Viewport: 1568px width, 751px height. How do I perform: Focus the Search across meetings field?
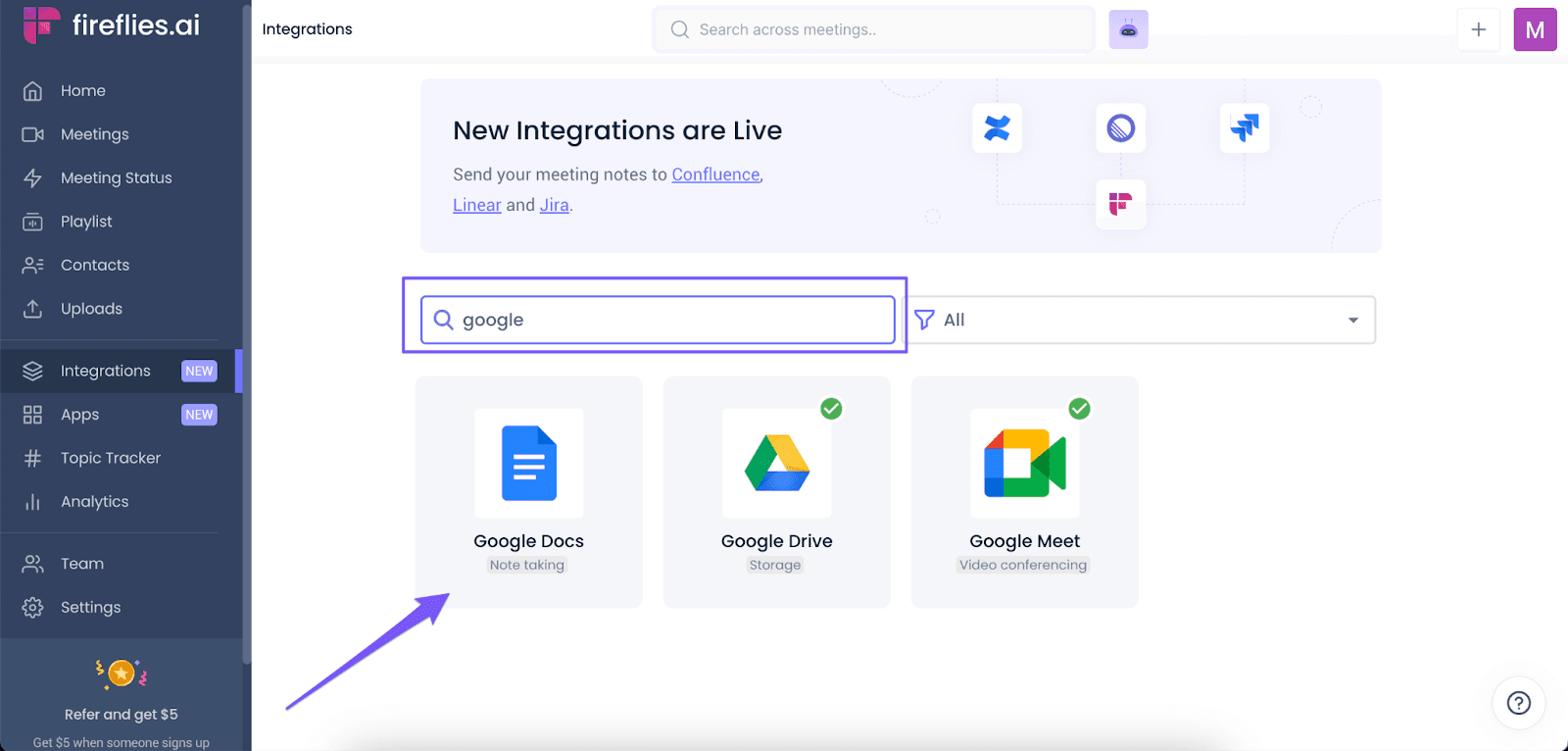click(873, 29)
